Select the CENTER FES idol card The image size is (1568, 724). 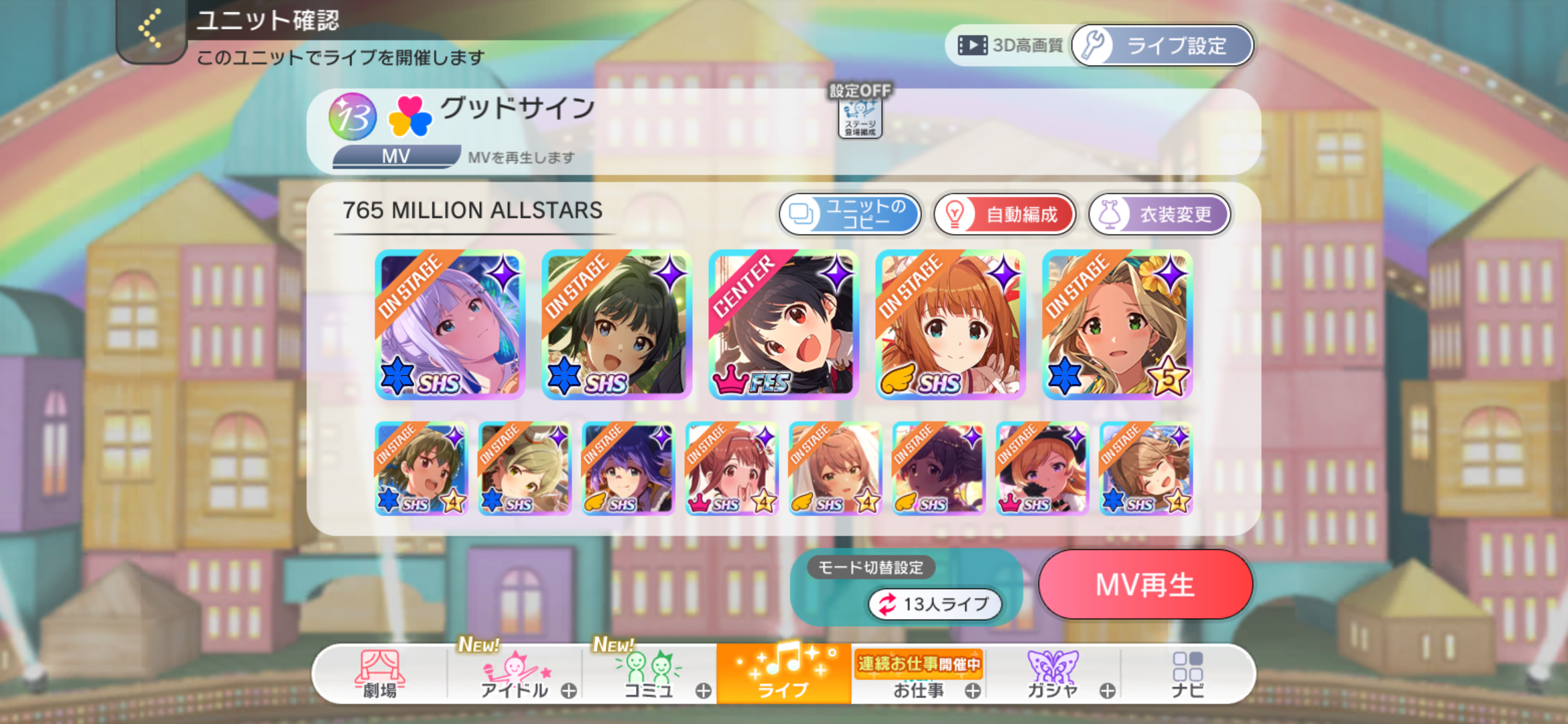click(x=783, y=325)
